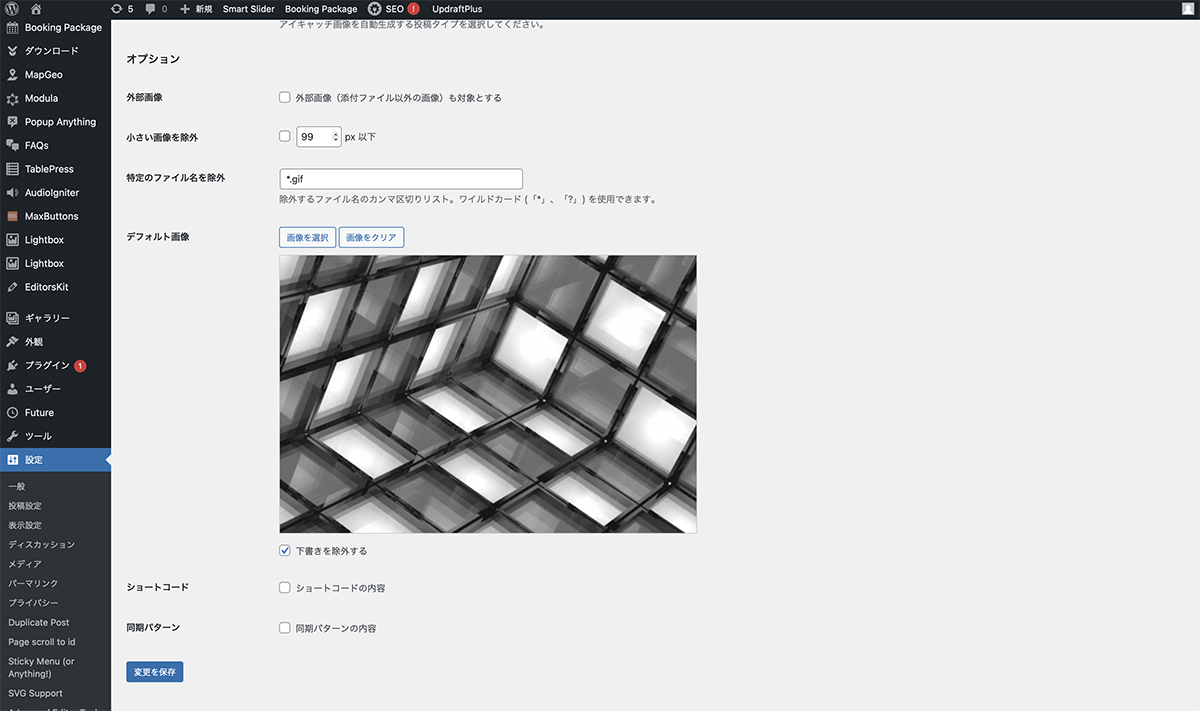Open the site home icon
Screen dimensions: 1200x711
coord(36,9)
